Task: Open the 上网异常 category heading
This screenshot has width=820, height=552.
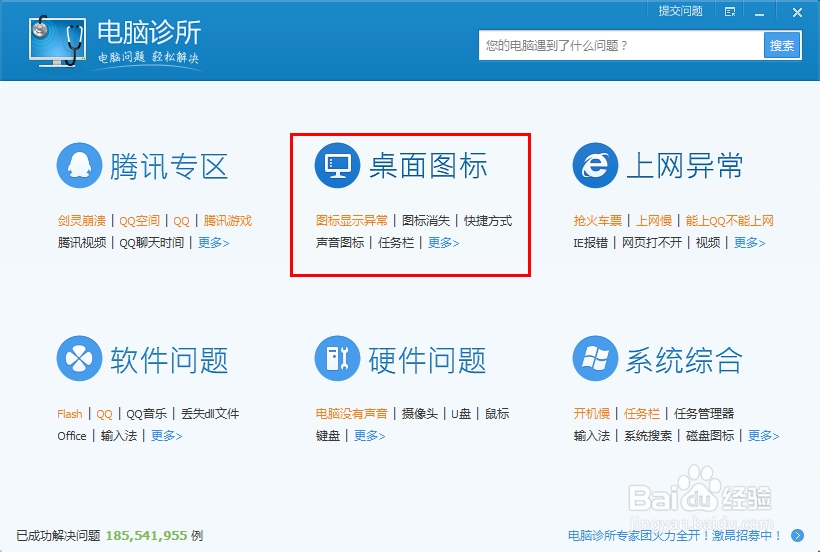Action: (x=685, y=165)
